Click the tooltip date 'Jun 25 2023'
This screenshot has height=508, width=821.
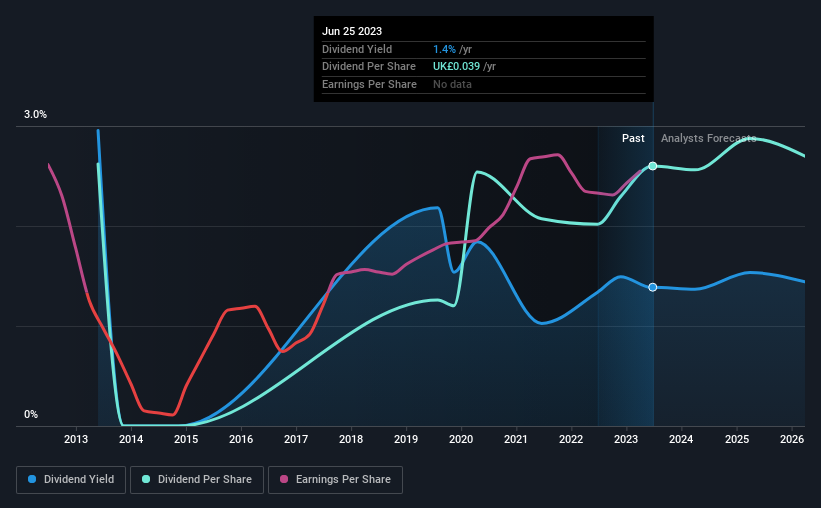click(352, 31)
